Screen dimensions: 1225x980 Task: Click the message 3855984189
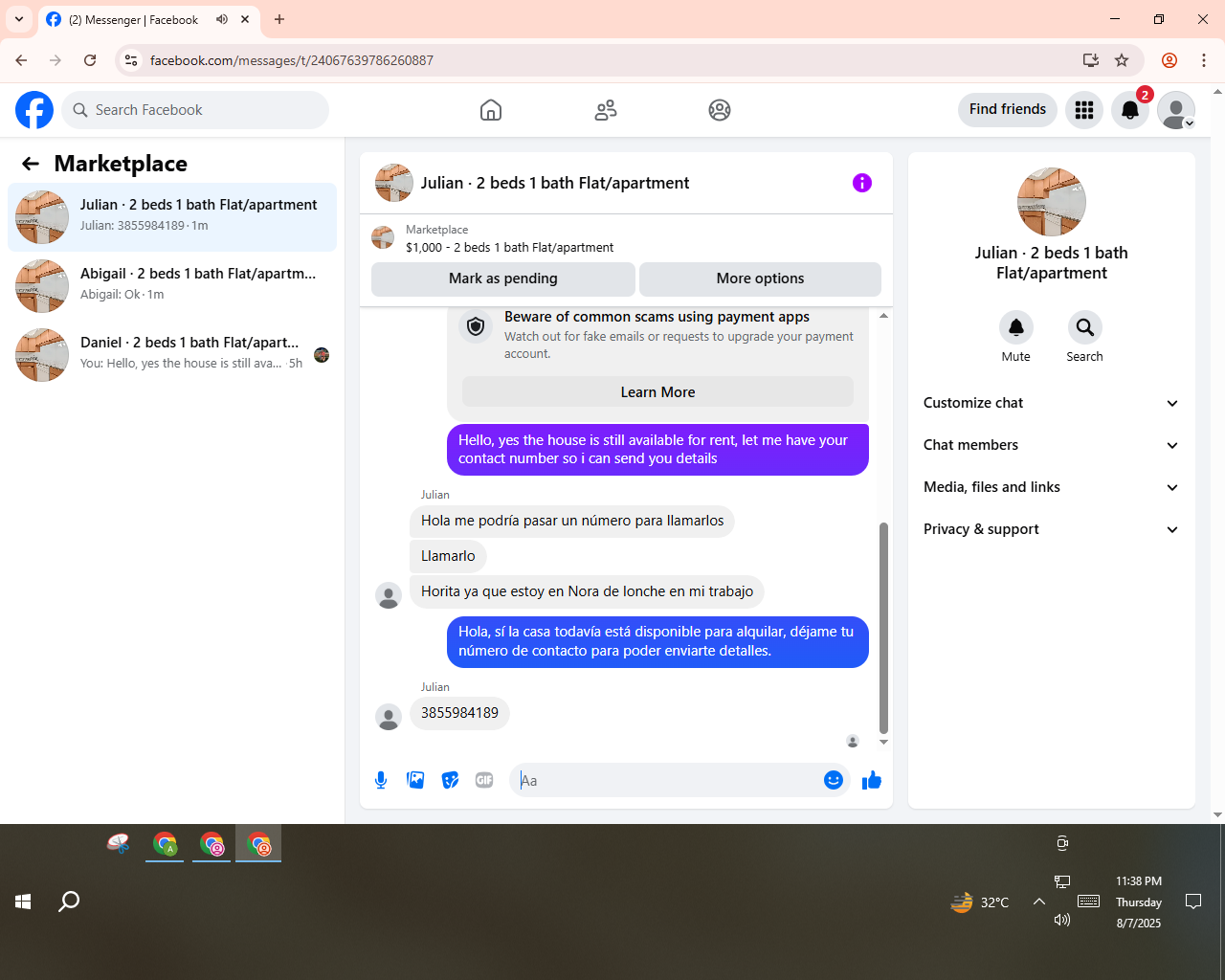pyautogui.click(x=459, y=713)
